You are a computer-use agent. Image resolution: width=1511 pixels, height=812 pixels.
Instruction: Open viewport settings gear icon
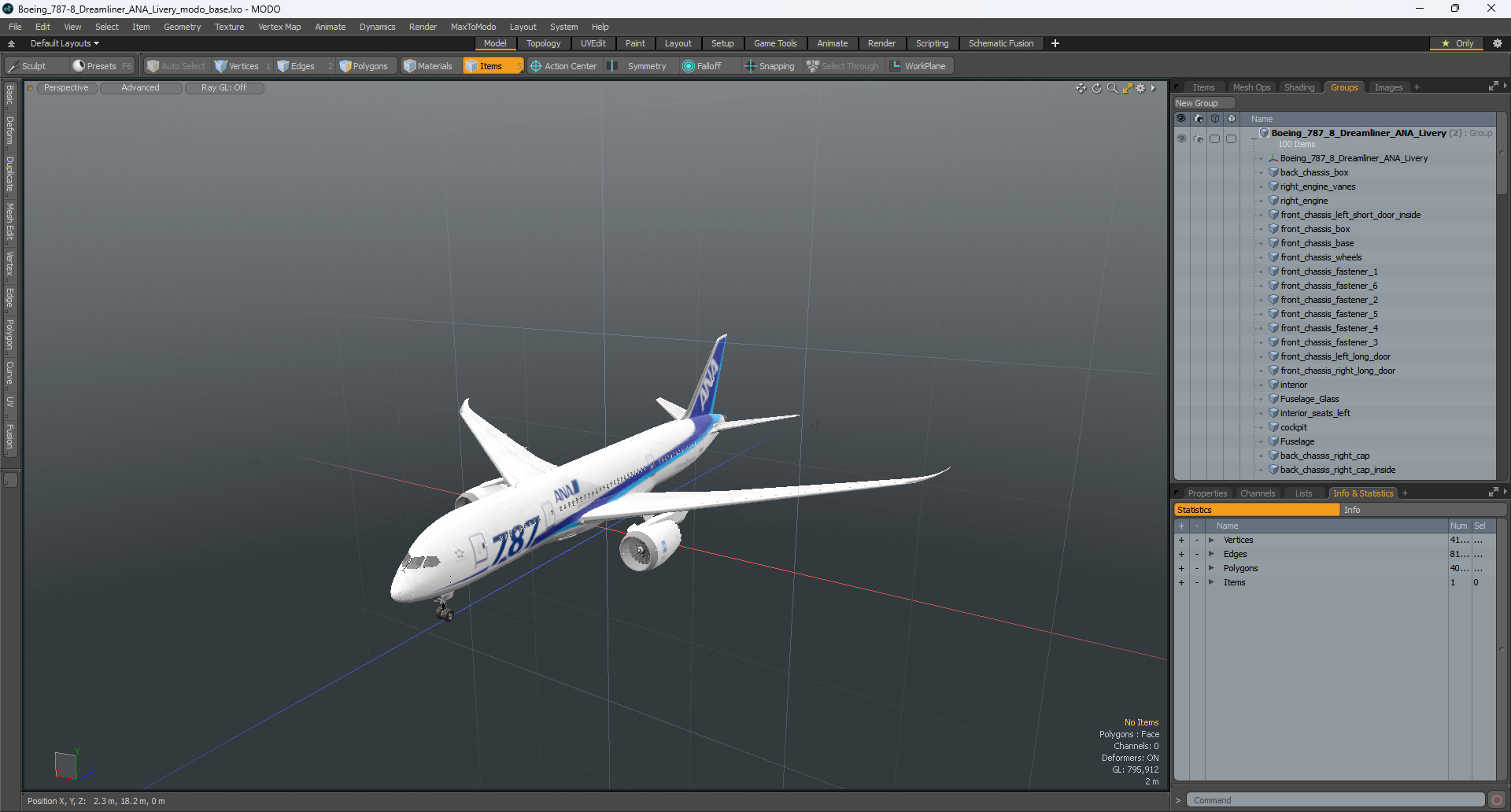(x=1140, y=88)
